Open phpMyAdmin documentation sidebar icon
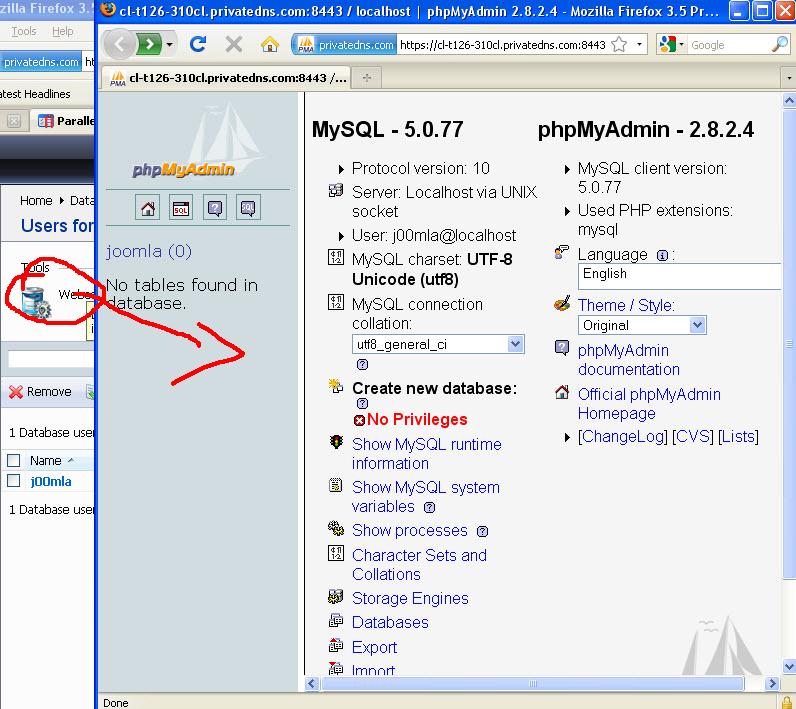 tap(215, 208)
